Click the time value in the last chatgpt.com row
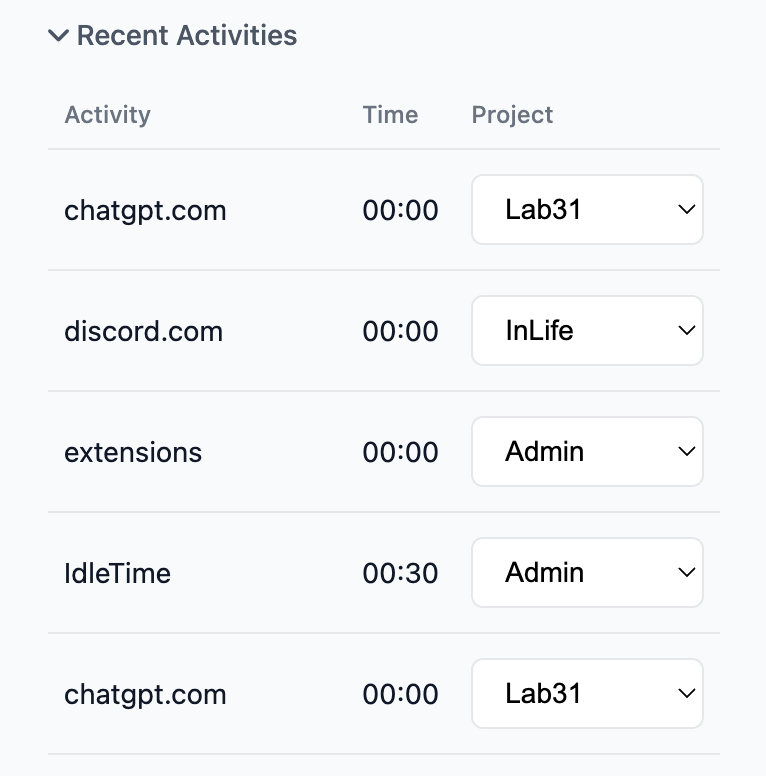This screenshot has width=766, height=776. 400,694
